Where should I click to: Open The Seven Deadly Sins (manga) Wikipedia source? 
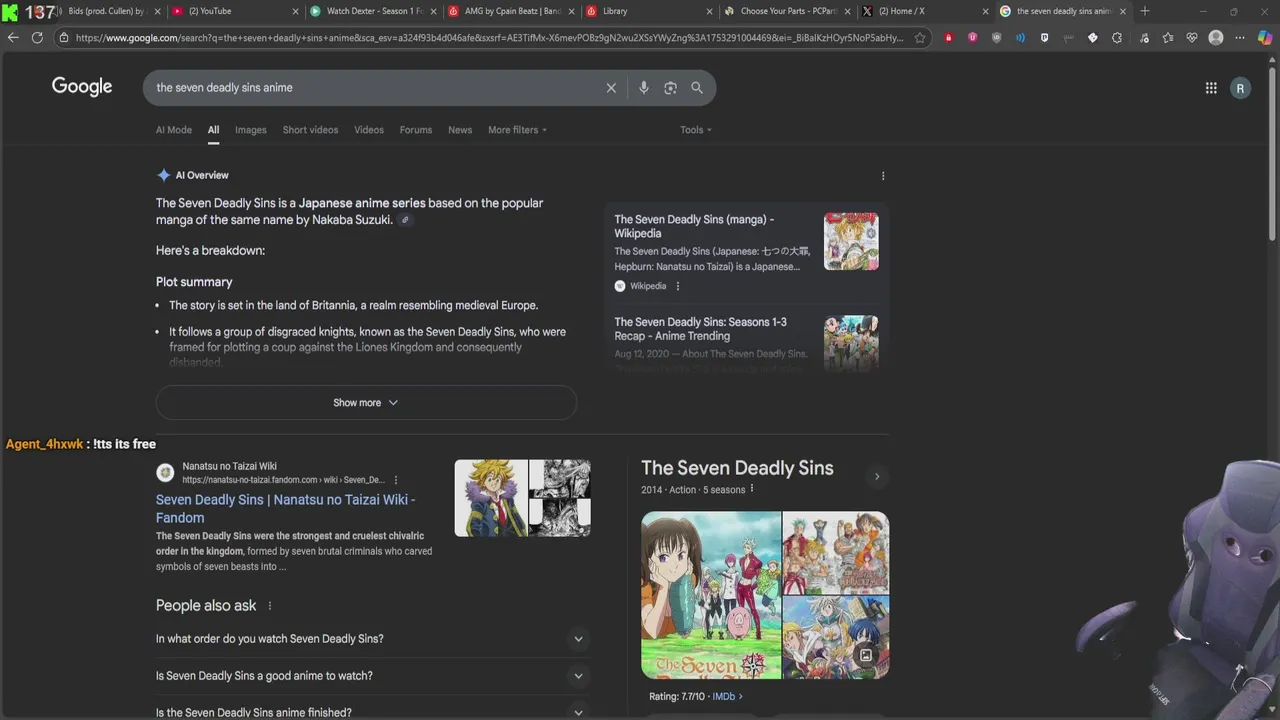click(x=694, y=226)
